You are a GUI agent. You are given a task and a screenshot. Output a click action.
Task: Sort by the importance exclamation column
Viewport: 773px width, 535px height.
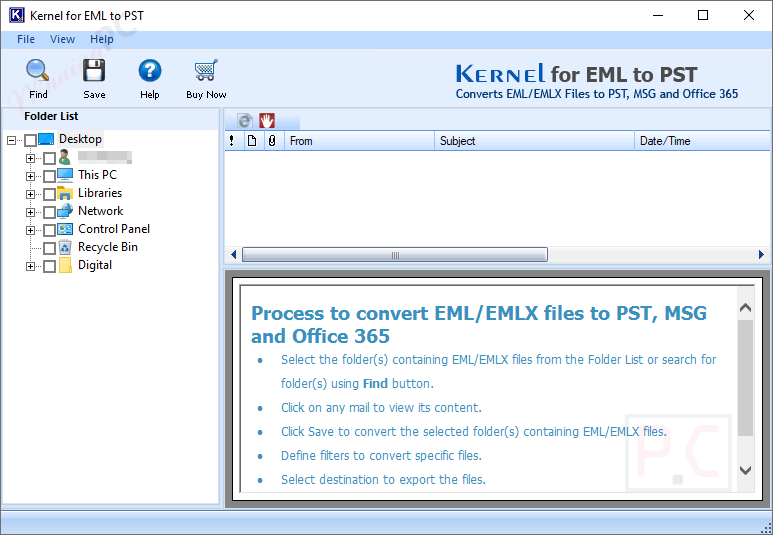coord(232,141)
